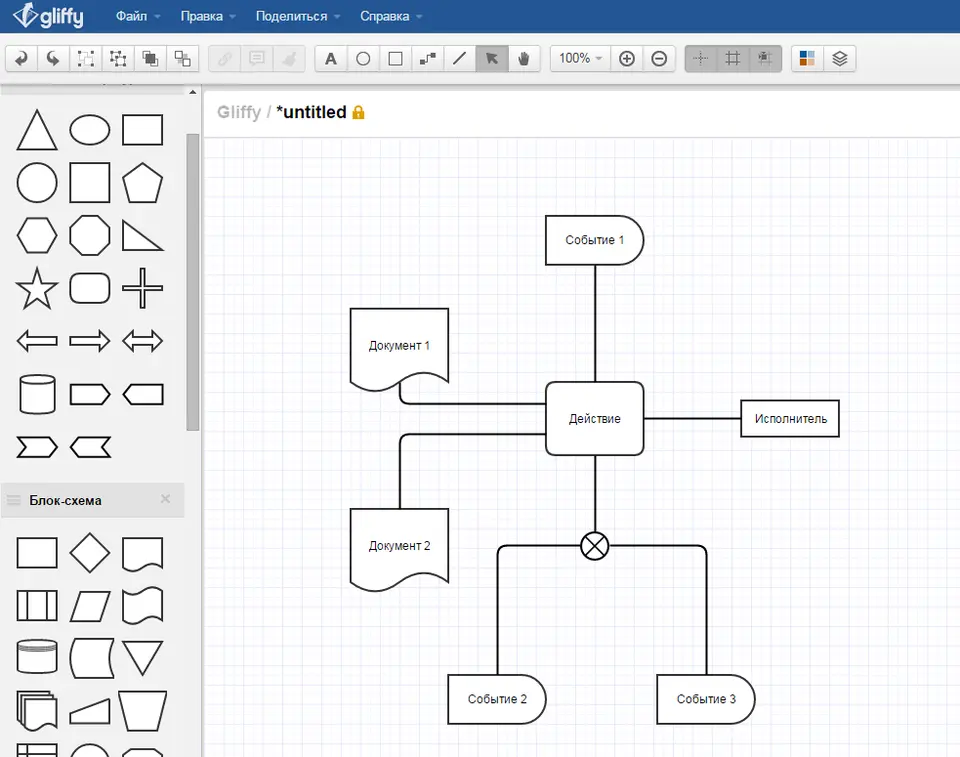Pick the flowchart inverted triangle merge shape

click(x=143, y=658)
